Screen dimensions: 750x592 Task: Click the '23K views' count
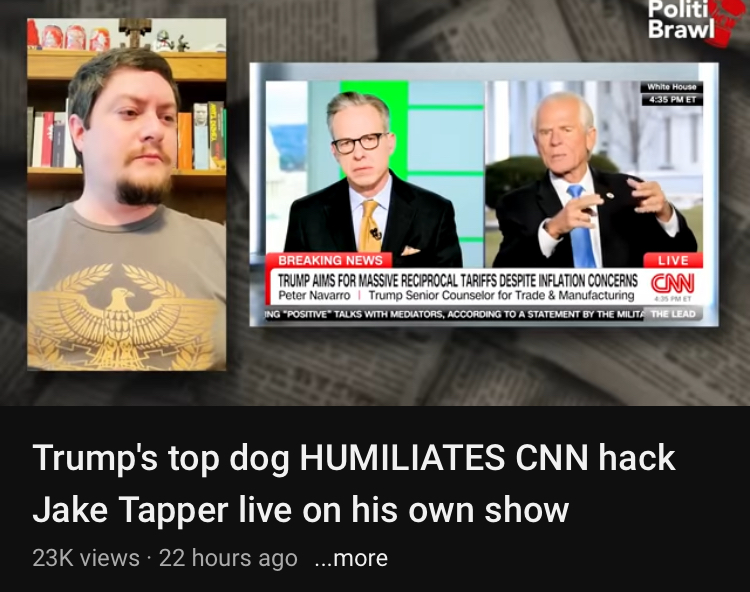(x=86, y=558)
